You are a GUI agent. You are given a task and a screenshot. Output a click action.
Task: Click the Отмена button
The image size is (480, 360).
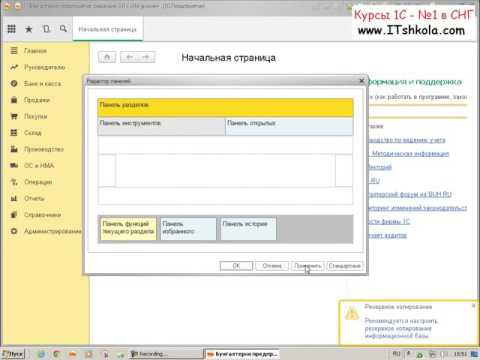click(x=272, y=266)
